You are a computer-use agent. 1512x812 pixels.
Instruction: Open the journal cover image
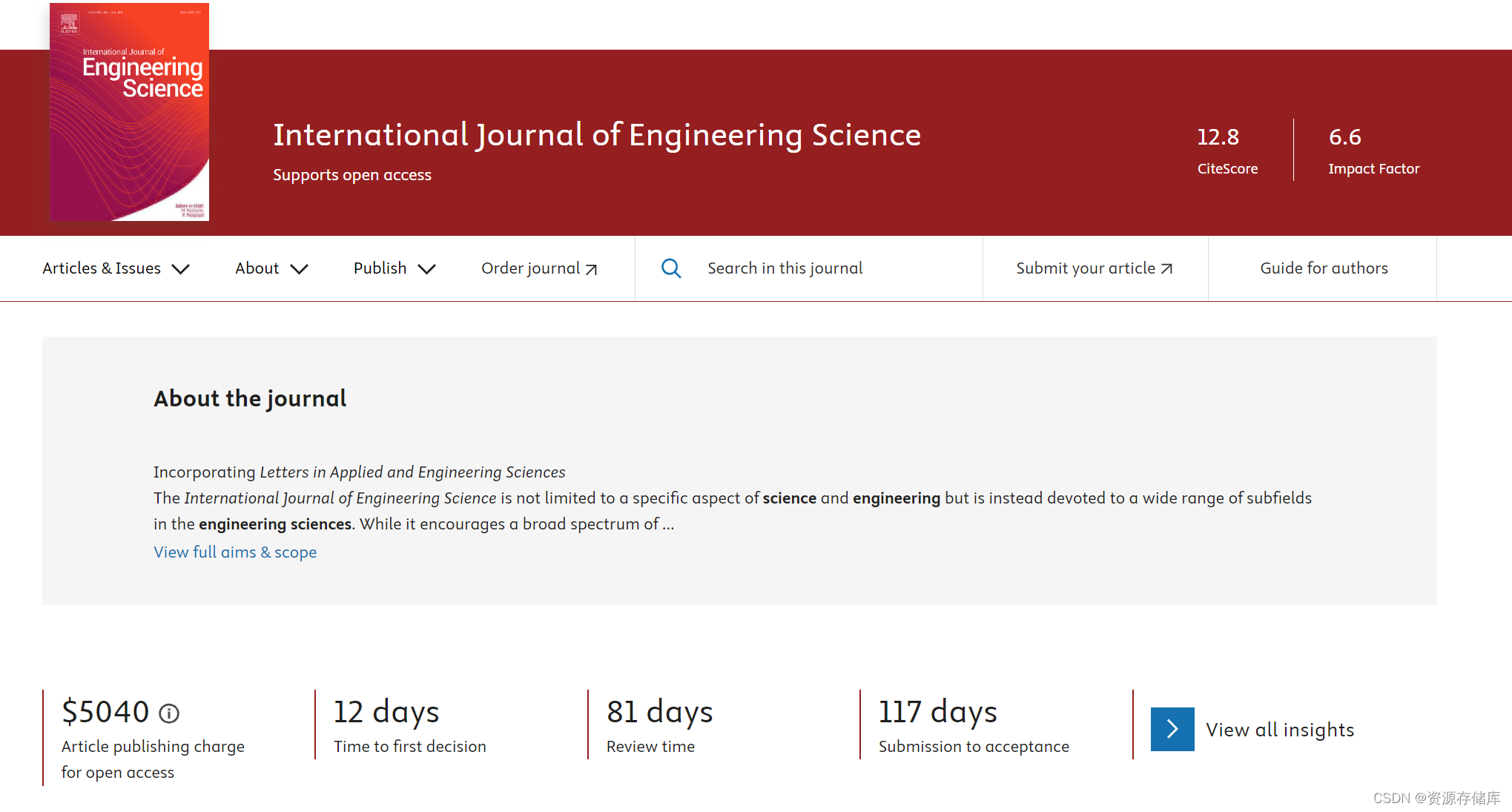coord(130,111)
